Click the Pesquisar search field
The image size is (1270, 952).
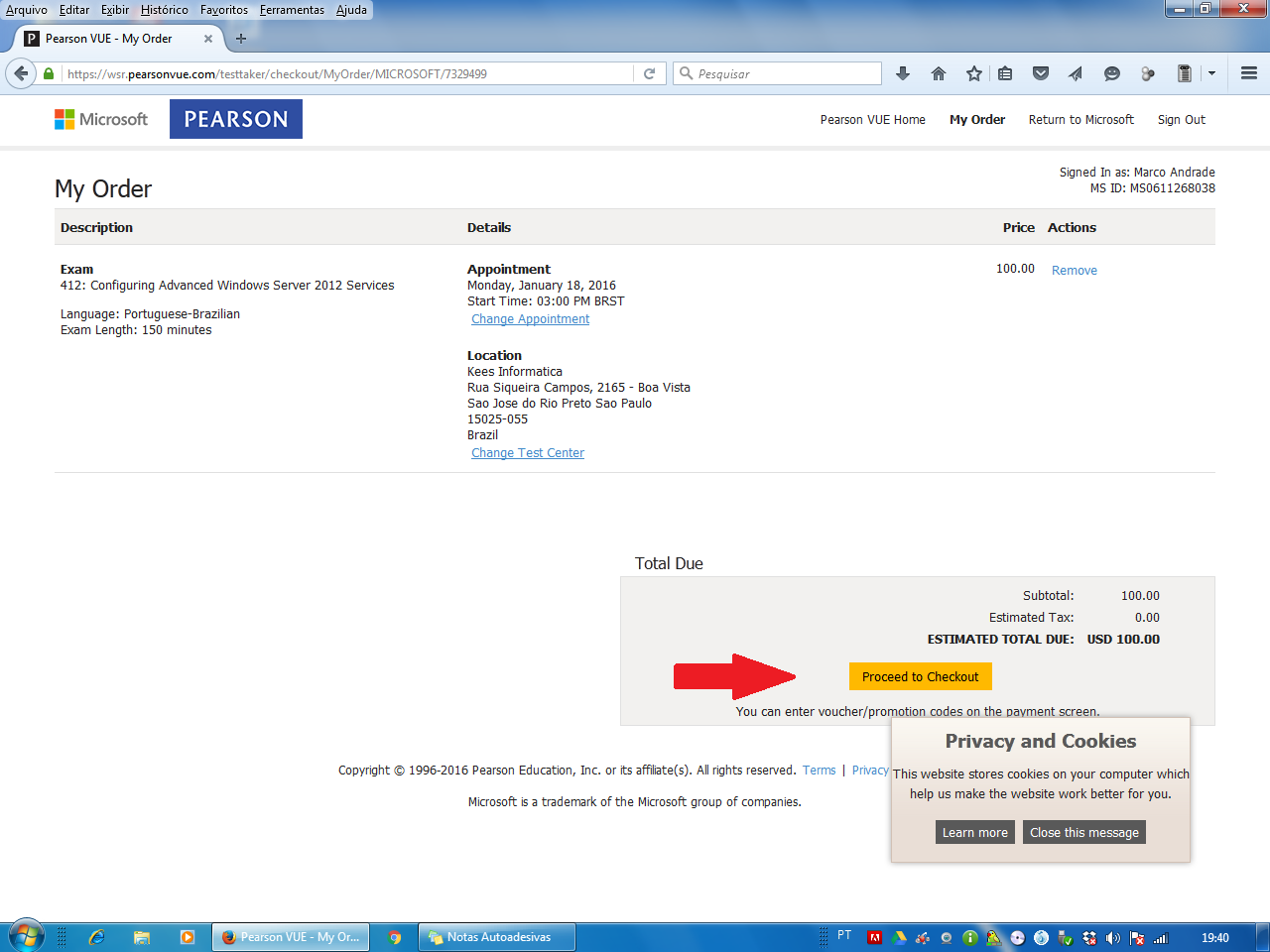778,73
